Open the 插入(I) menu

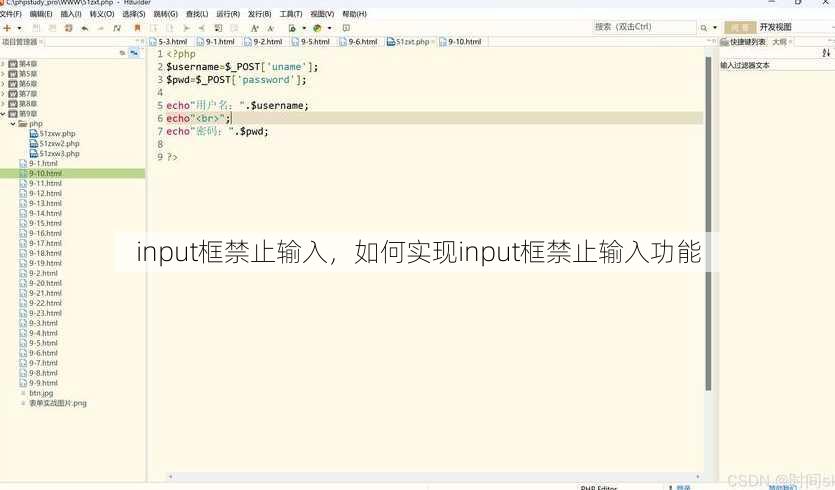click(x=71, y=14)
